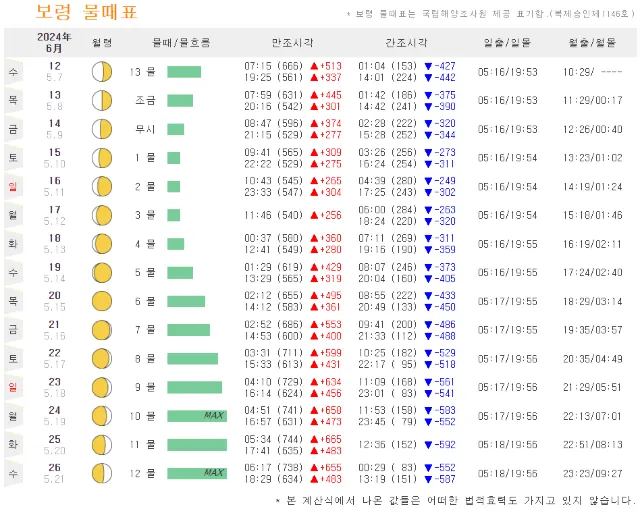Click the moon phase icon for June 12
This screenshot has height=513, width=640.
point(101,72)
